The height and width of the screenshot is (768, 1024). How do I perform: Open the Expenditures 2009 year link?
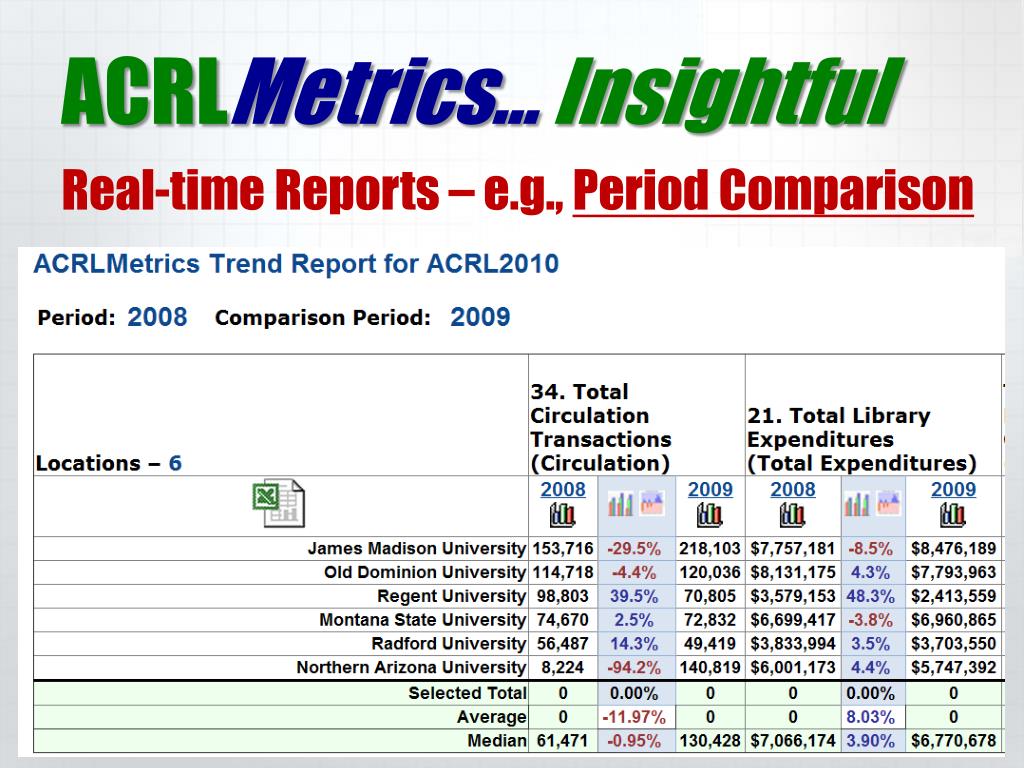coord(953,489)
